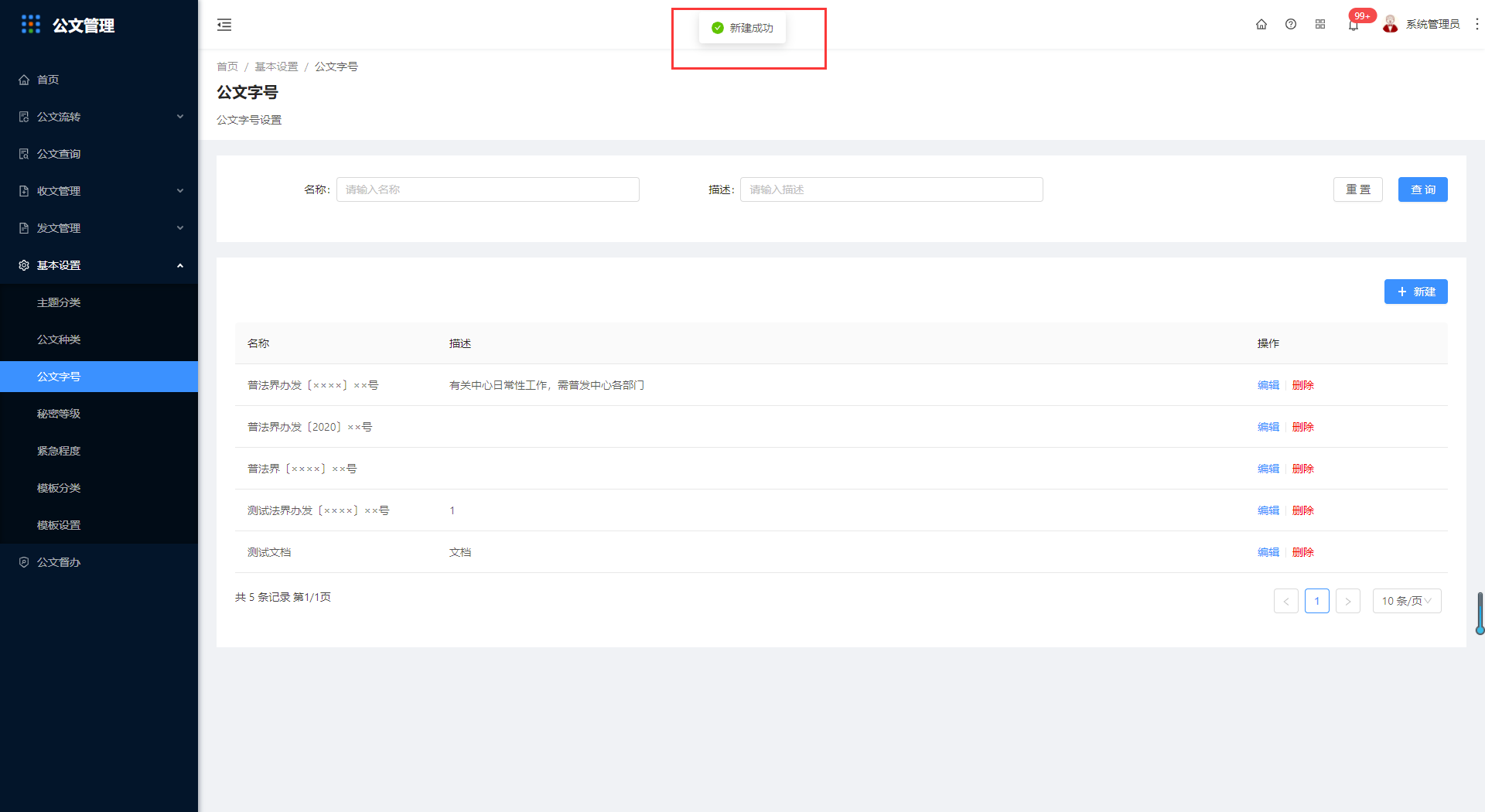Click the 公文流转 sidebar icon
Image resolution: width=1485 pixels, height=812 pixels.
(24, 117)
